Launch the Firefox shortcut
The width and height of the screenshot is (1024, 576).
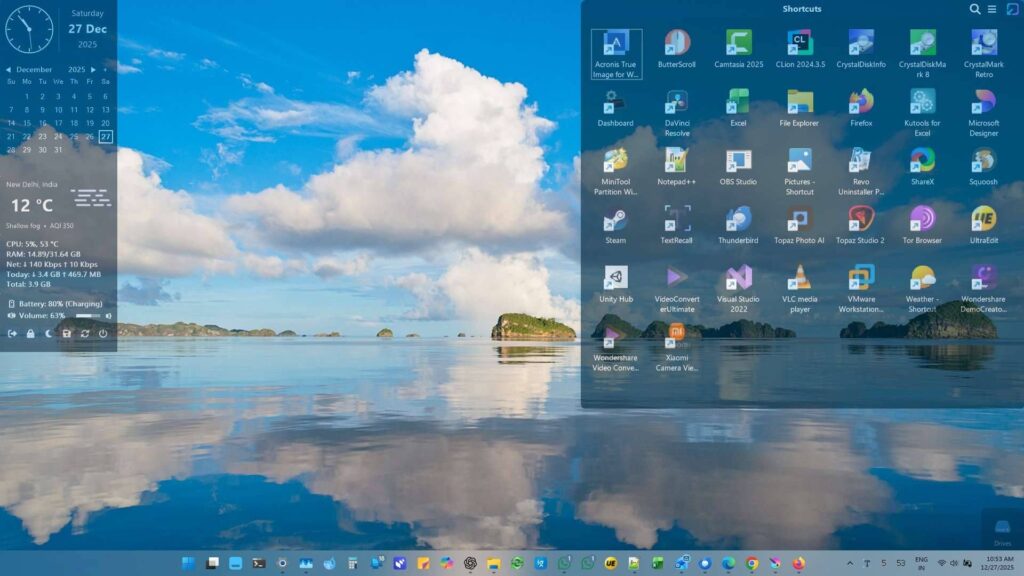861,106
